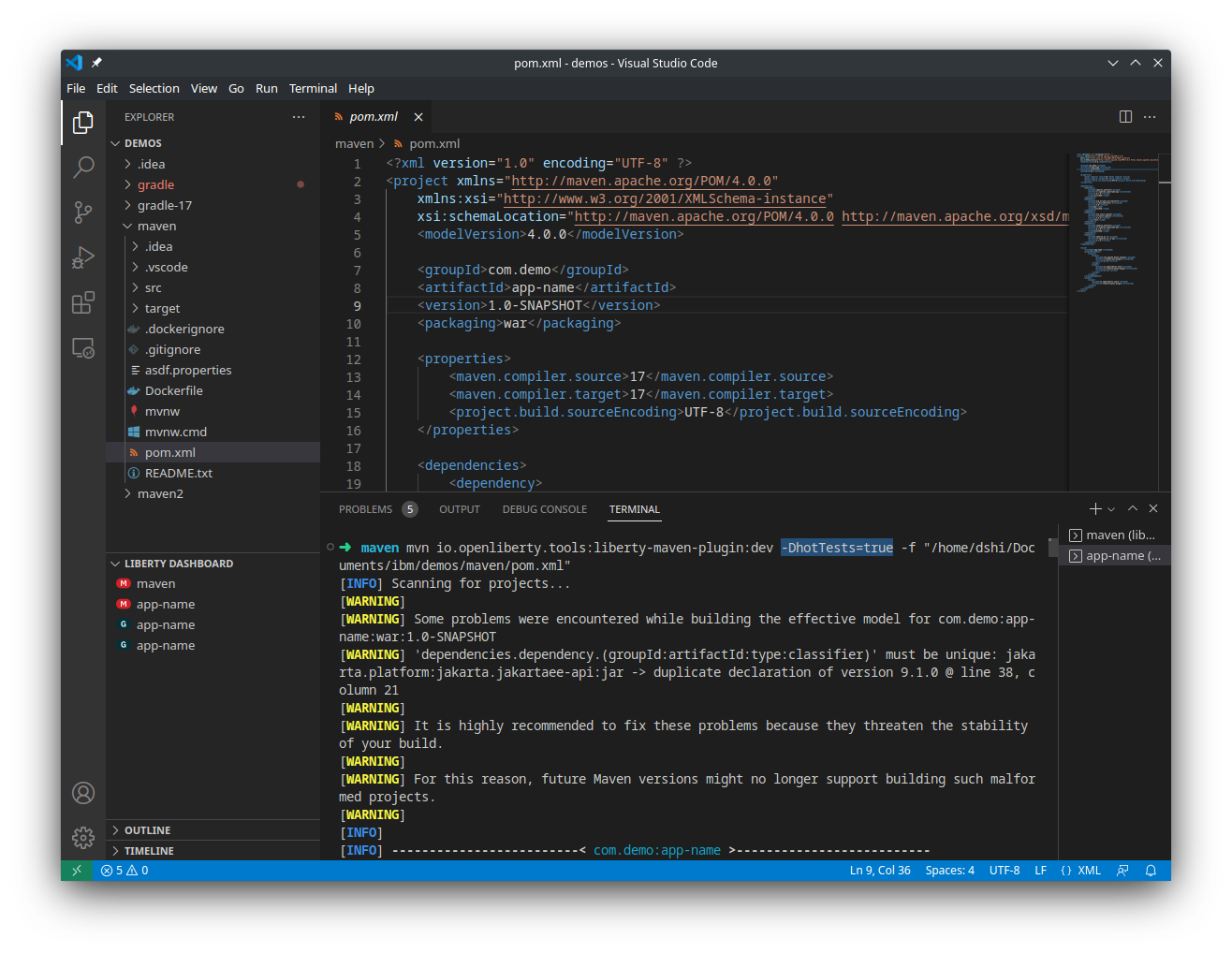Switch to the Problems tab
The height and width of the screenshot is (953, 1232).
click(377, 509)
